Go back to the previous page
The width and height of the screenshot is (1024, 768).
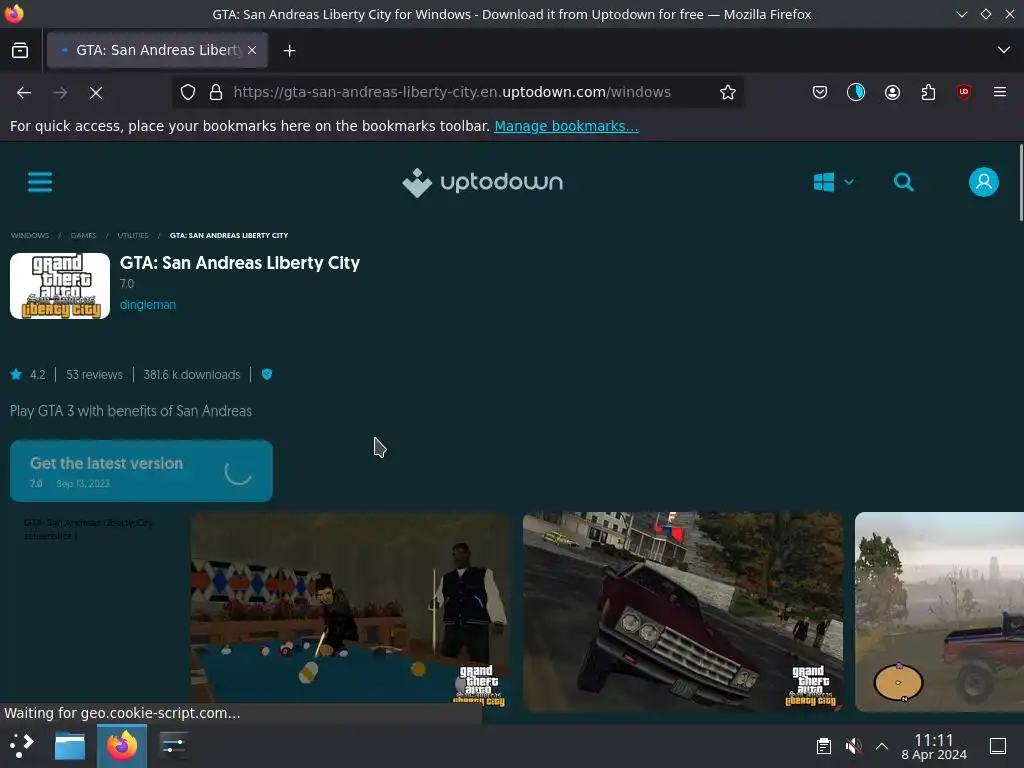(x=24, y=93)
